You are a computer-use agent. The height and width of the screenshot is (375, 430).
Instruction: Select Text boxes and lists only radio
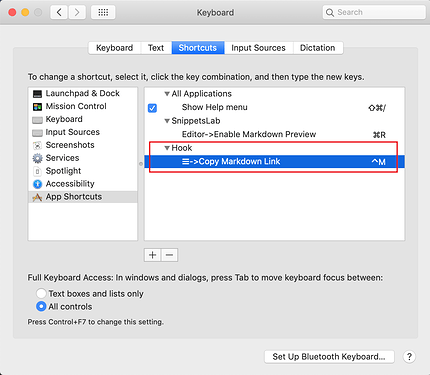pyautogui.click(x=41, y=294)
